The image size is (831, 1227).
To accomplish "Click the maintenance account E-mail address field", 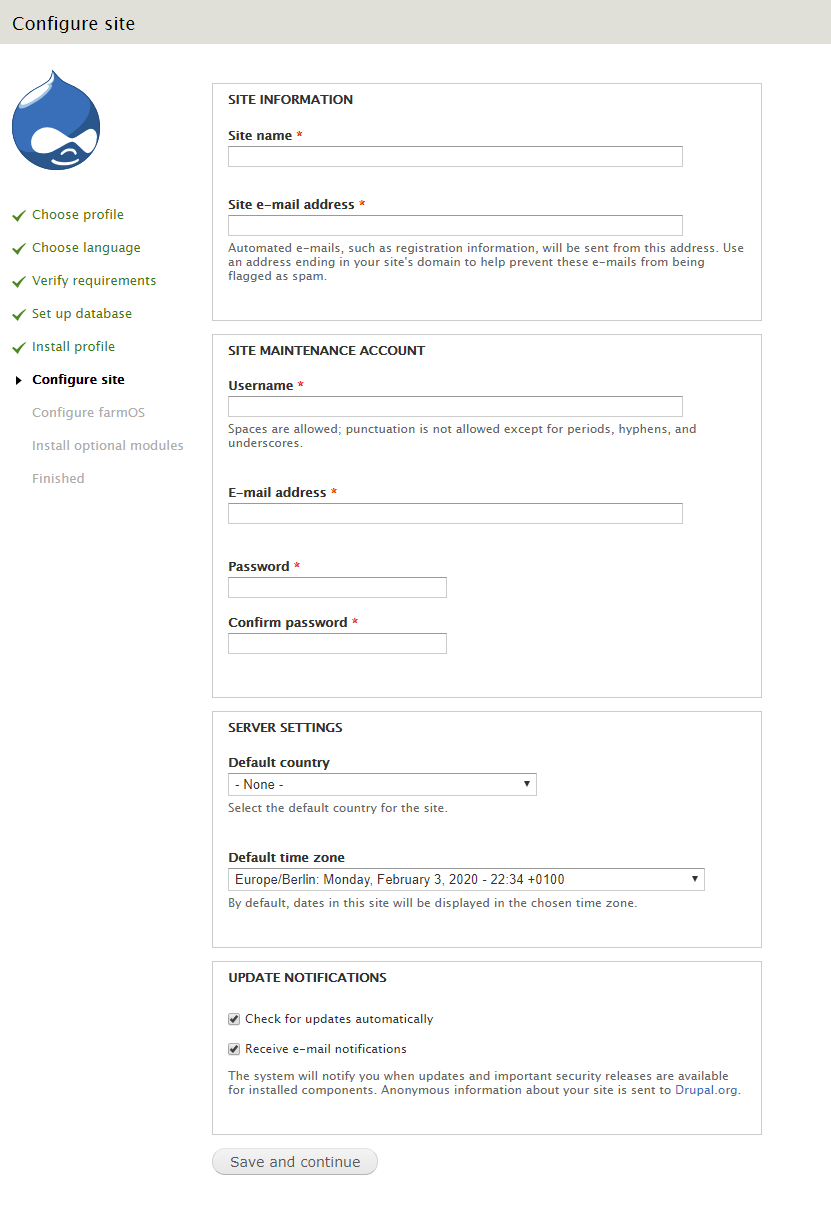I will point(455,514).
